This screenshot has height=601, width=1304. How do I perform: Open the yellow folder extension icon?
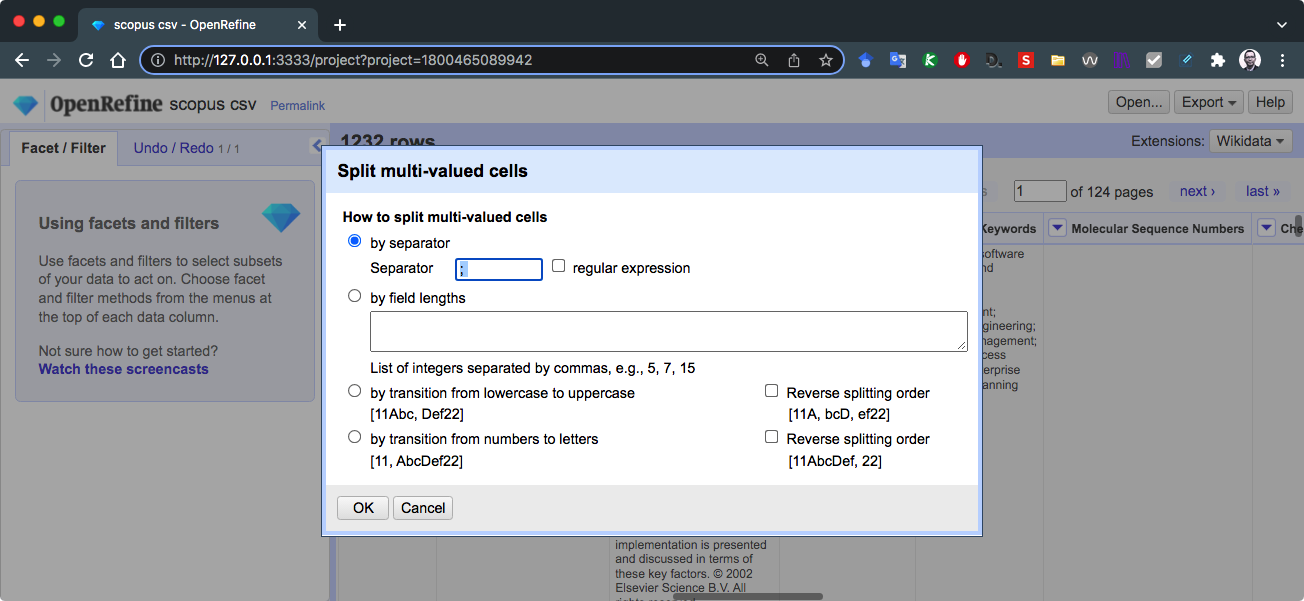[x=1058, y=60]
